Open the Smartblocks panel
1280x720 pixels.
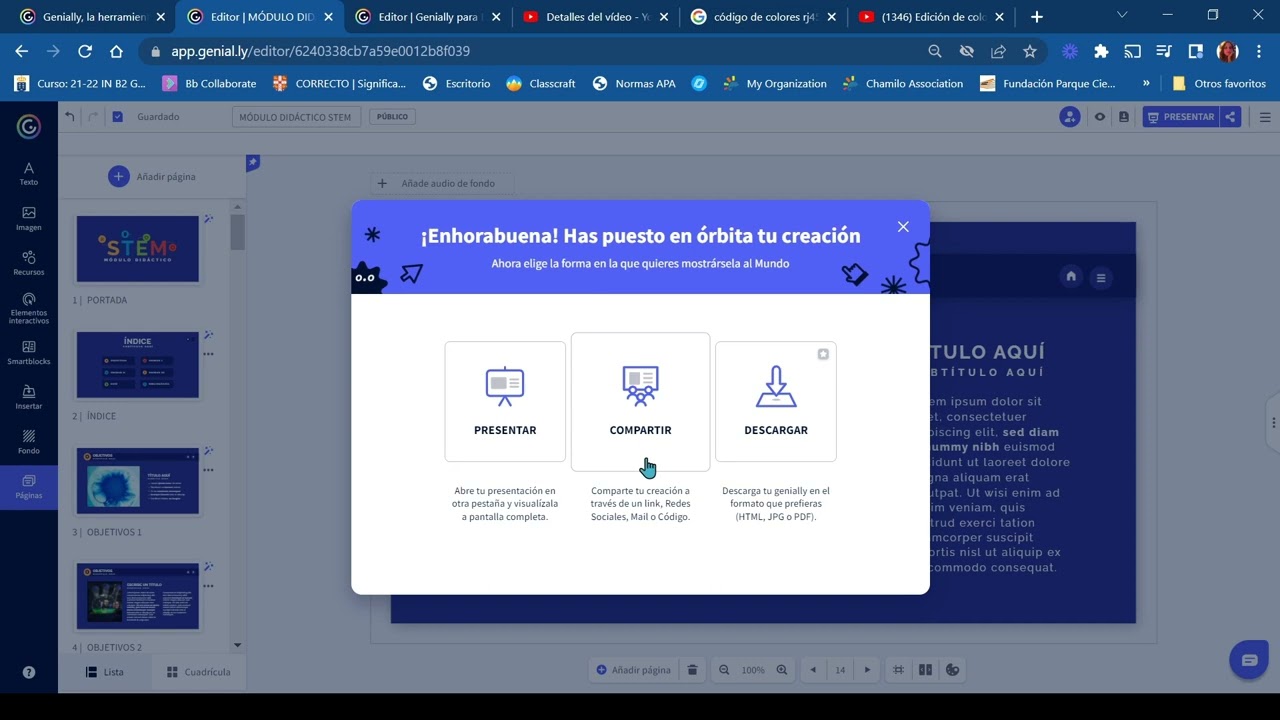coord(29,353)
